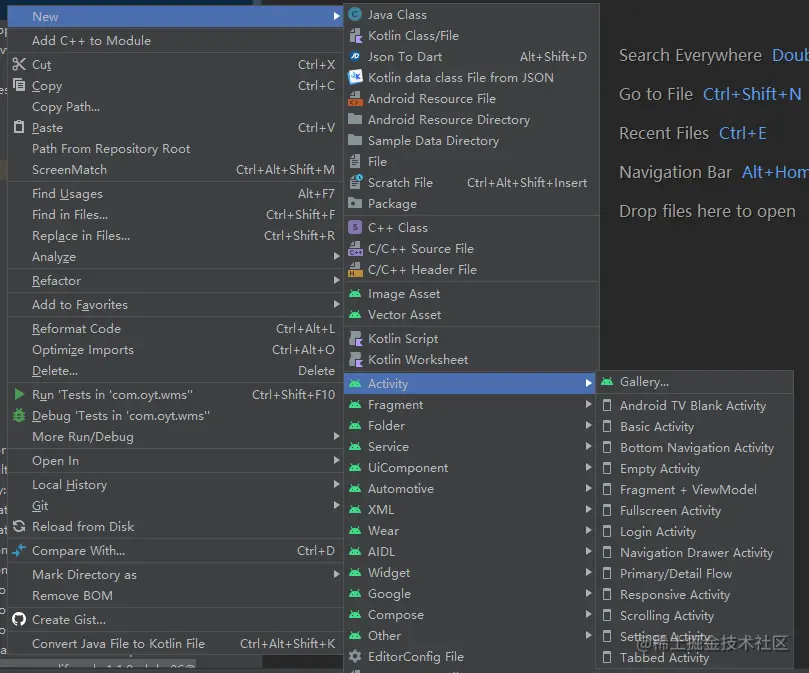The width and height of the screenshot is (809, 673).
Task: Choose Remove BOM entry
Action: coord(175,596)
